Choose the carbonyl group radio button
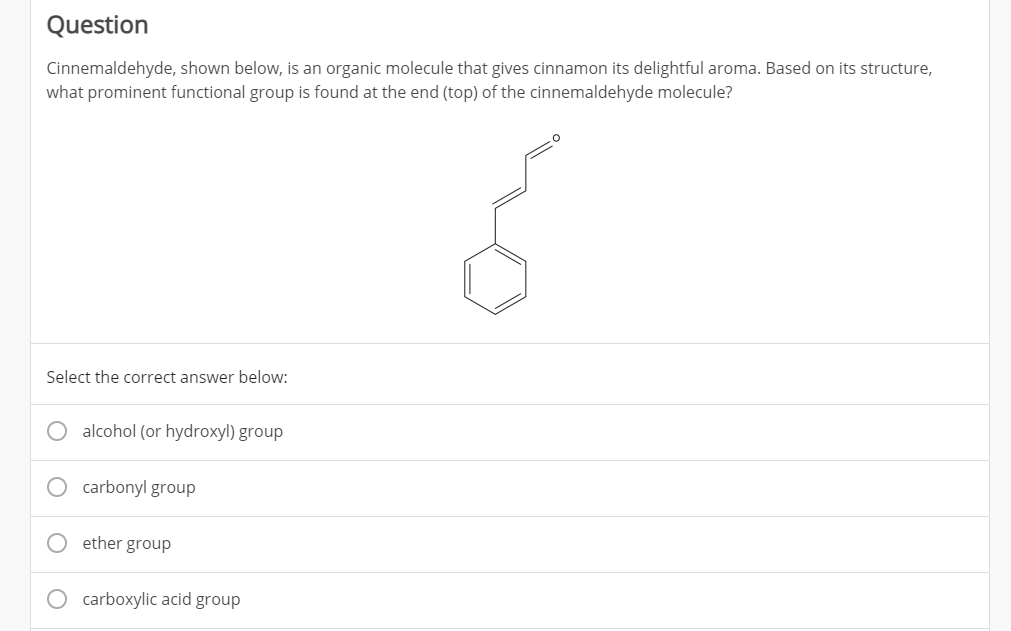Viewport: 1011px width, 631px height. [59, 488]
